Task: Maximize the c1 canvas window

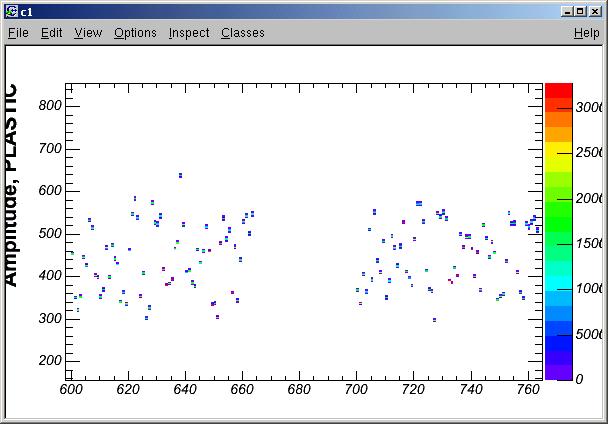Action: (x=580, y=12)
